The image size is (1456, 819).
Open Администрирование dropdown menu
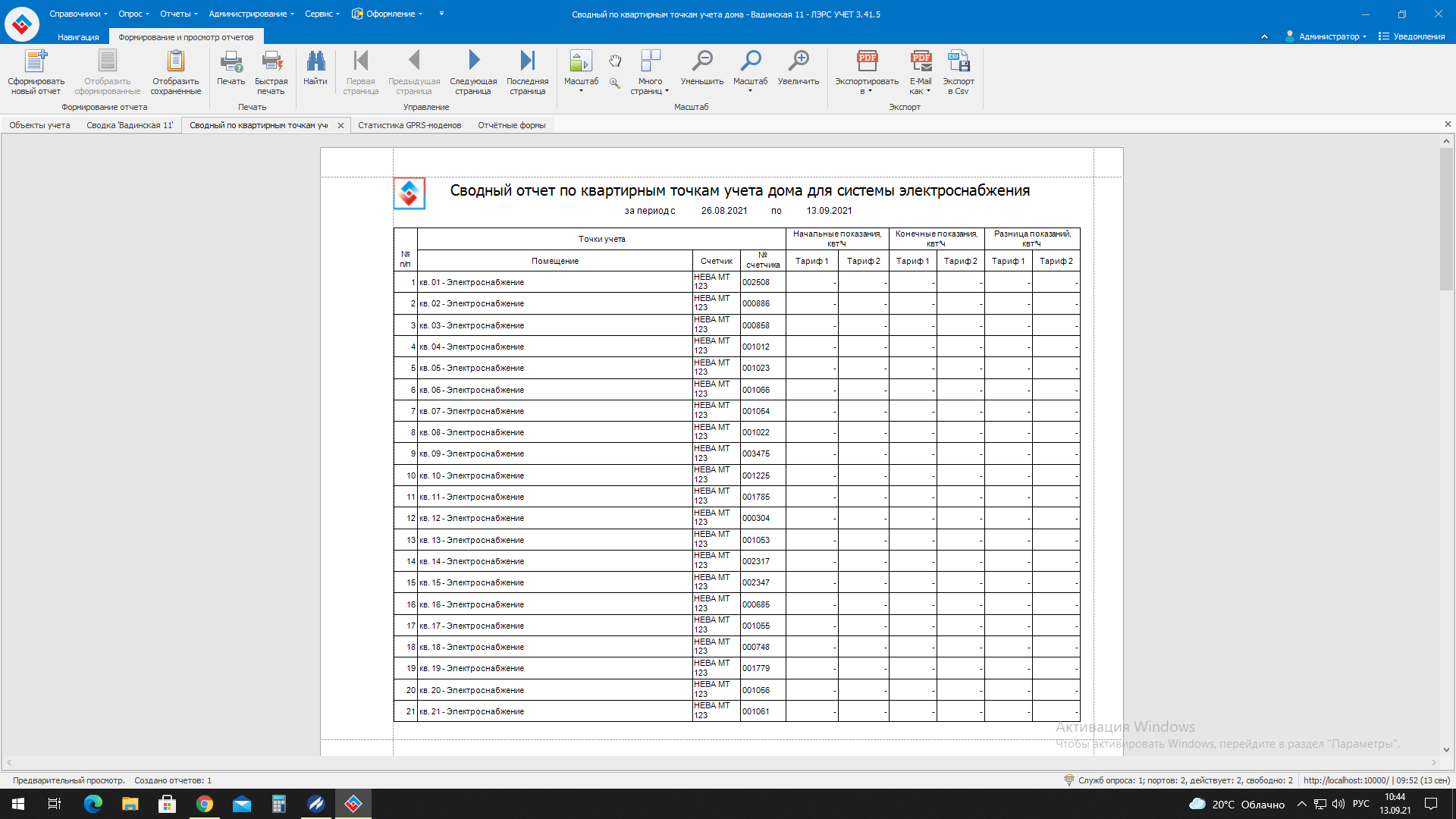(x=251, y=14)
